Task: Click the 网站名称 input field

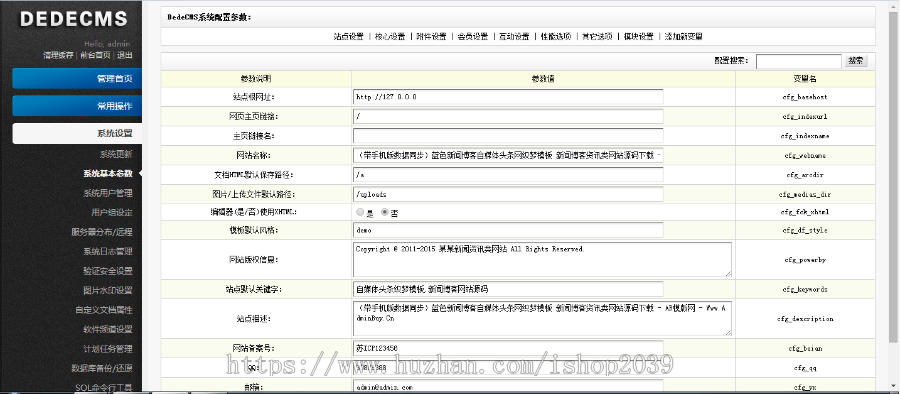Action: [508, 155]
